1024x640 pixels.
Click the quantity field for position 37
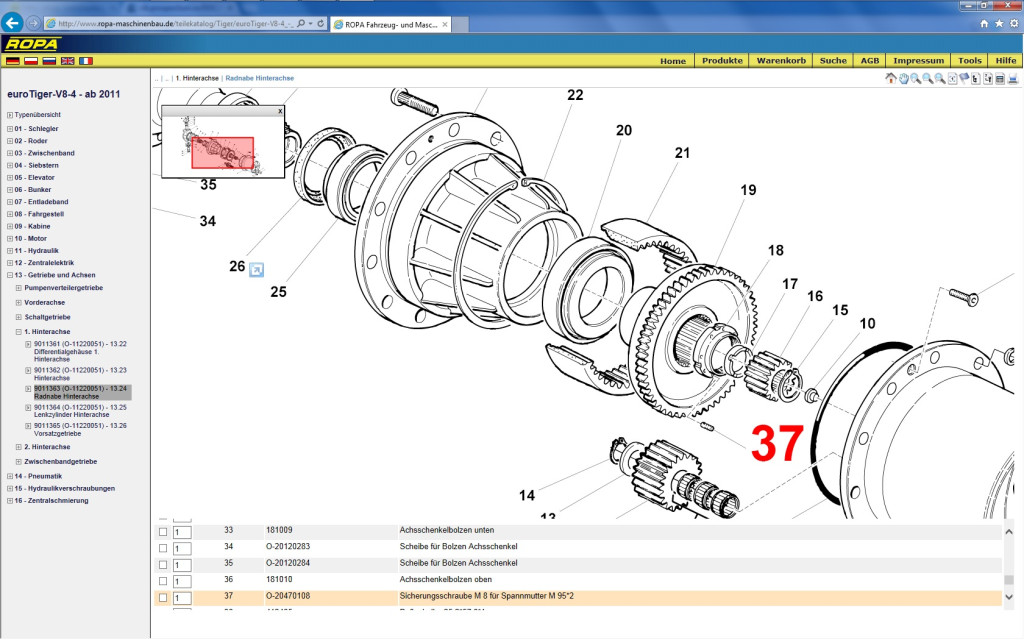tap(182, 598)
